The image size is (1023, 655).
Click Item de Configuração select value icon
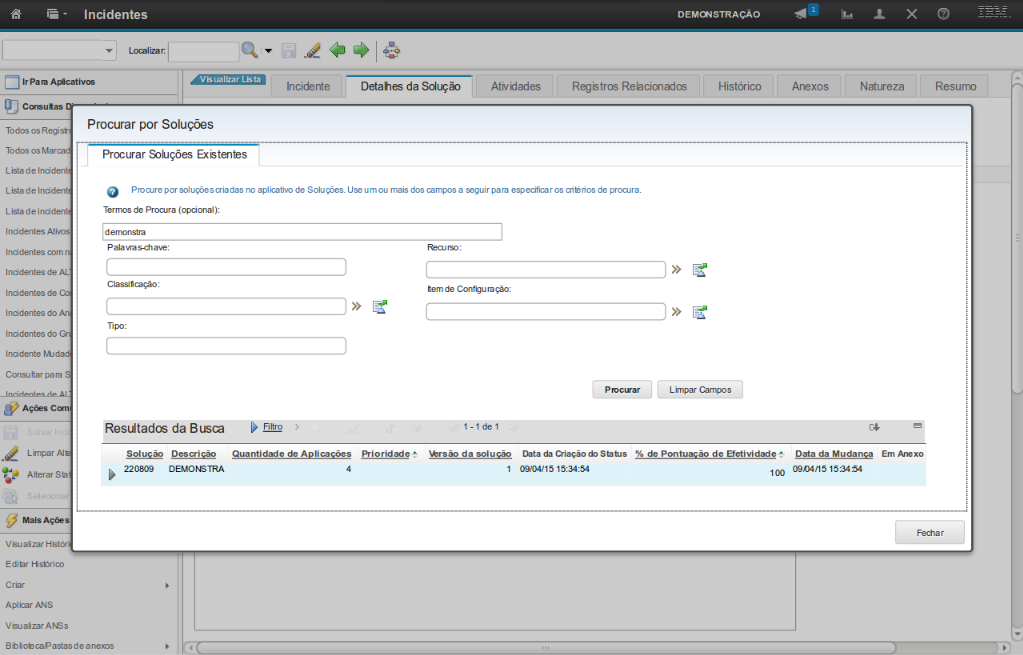click(700, 312)
